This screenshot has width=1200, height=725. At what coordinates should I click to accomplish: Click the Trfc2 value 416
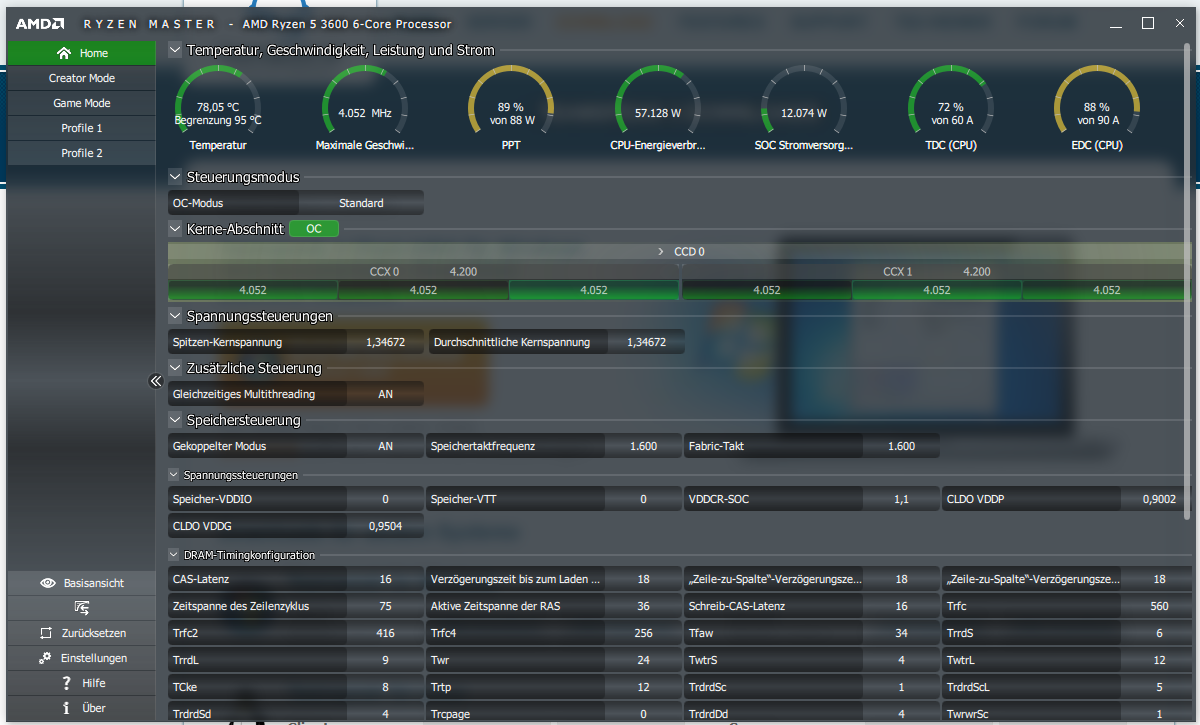click(x=385, y=633)
